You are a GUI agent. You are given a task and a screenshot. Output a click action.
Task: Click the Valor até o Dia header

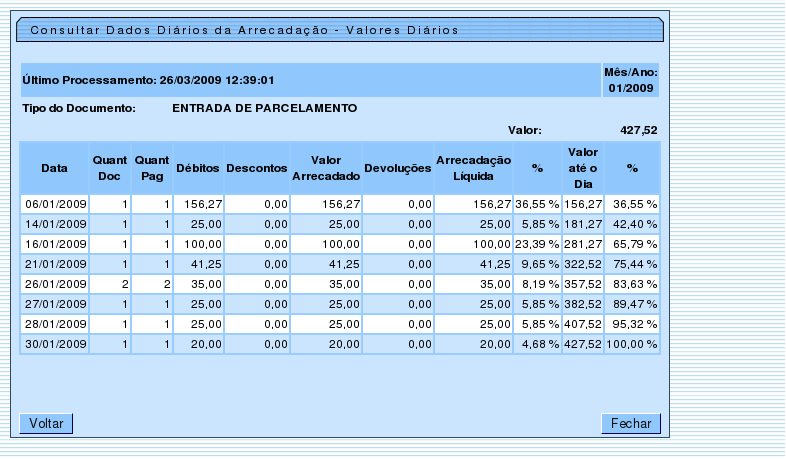click(x=583, y=168)
